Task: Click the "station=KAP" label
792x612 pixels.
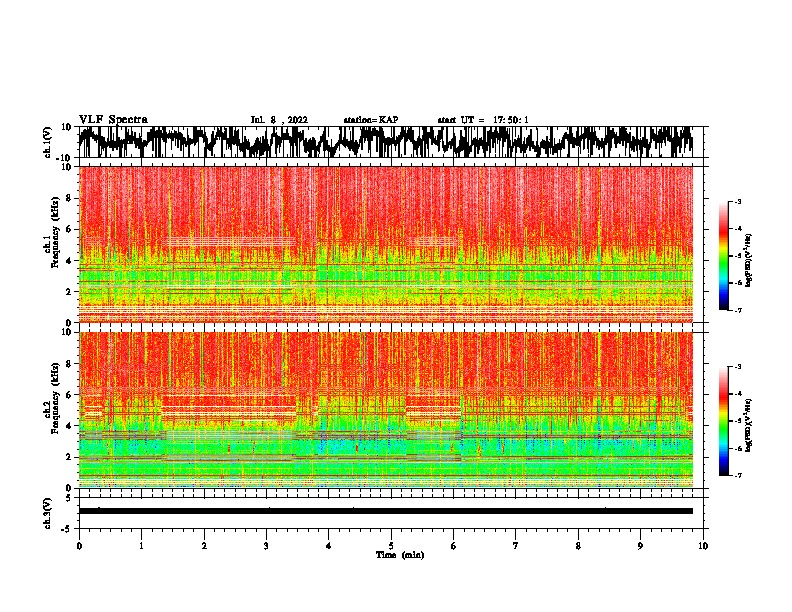Action: tap(371, 120)
